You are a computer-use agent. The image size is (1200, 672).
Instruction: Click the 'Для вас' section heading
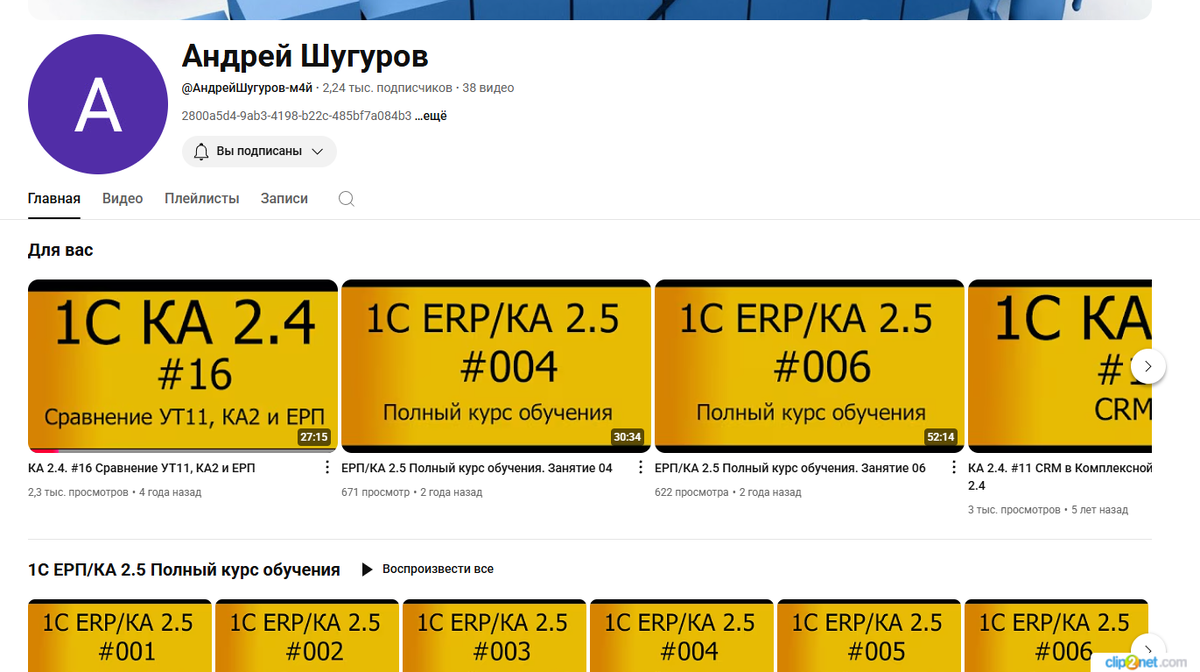point(60,250)
